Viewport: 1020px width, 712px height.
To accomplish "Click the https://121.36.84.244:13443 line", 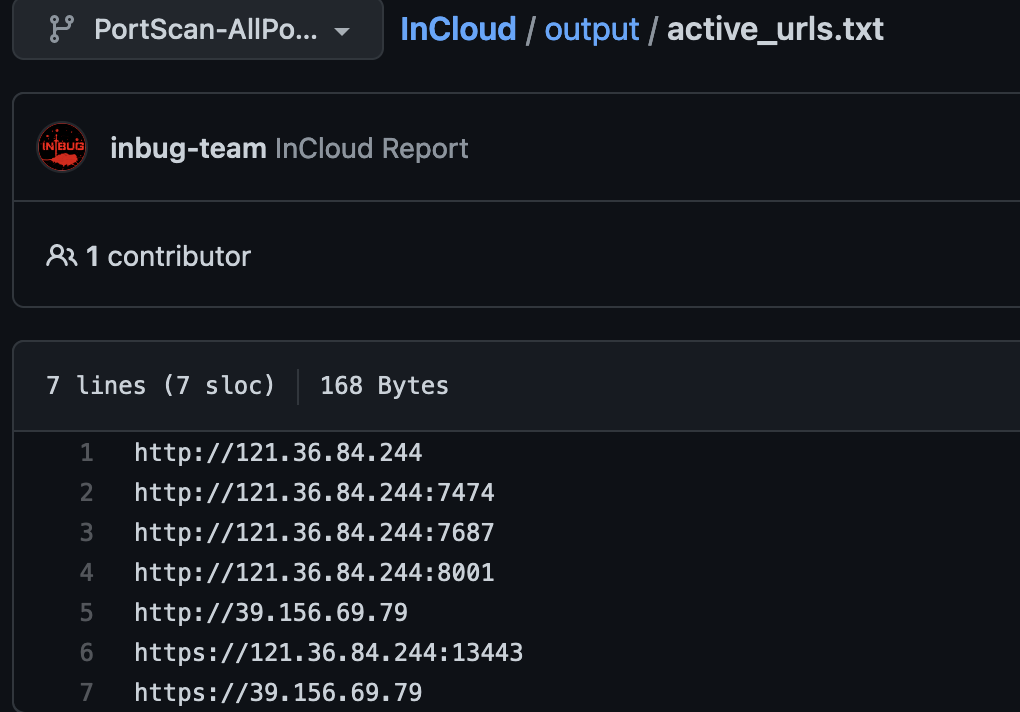I will (329, 653).
